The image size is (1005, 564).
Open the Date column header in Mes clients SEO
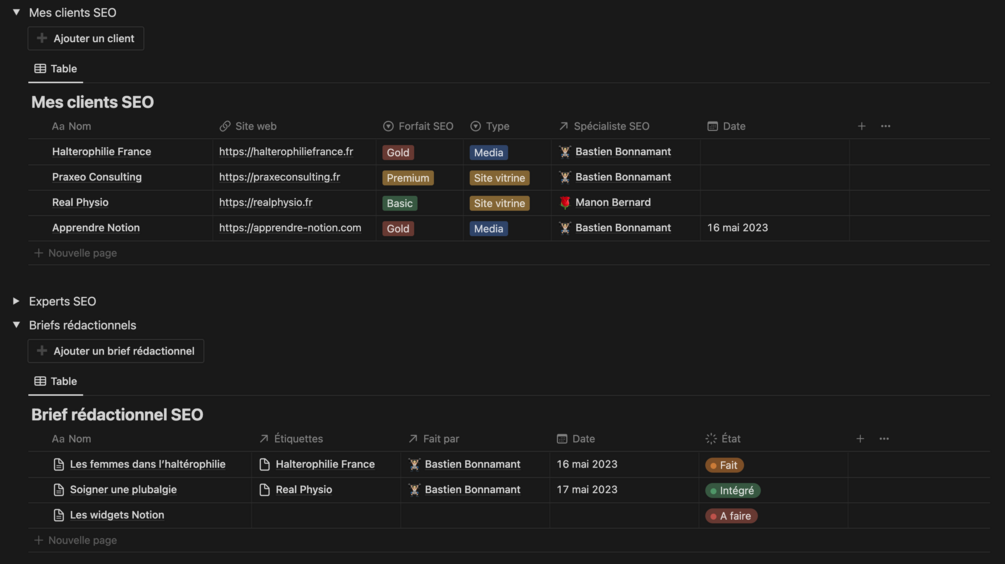tap(726, 126)
